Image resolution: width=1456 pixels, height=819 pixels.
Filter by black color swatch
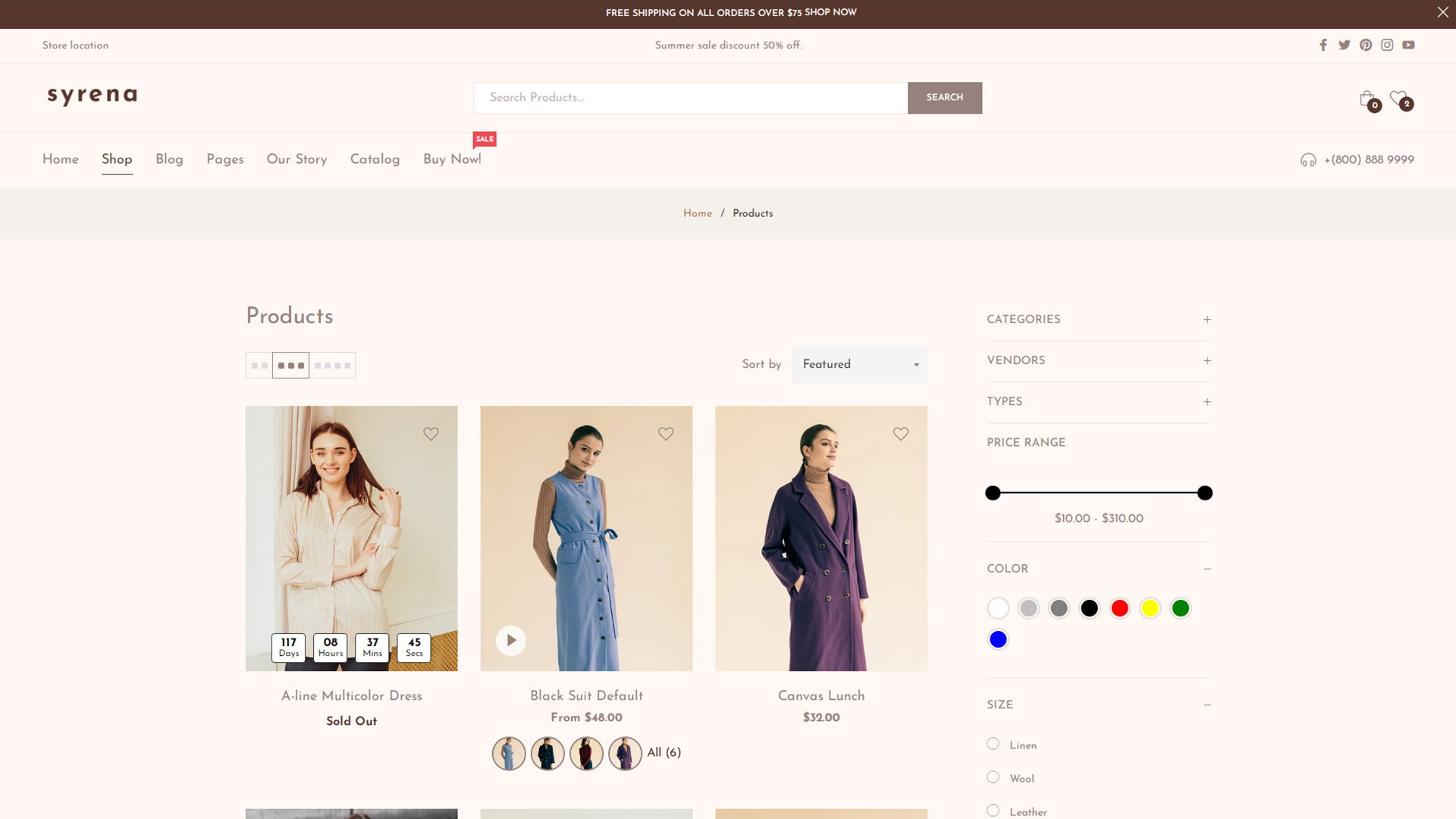coord(1089,608)
